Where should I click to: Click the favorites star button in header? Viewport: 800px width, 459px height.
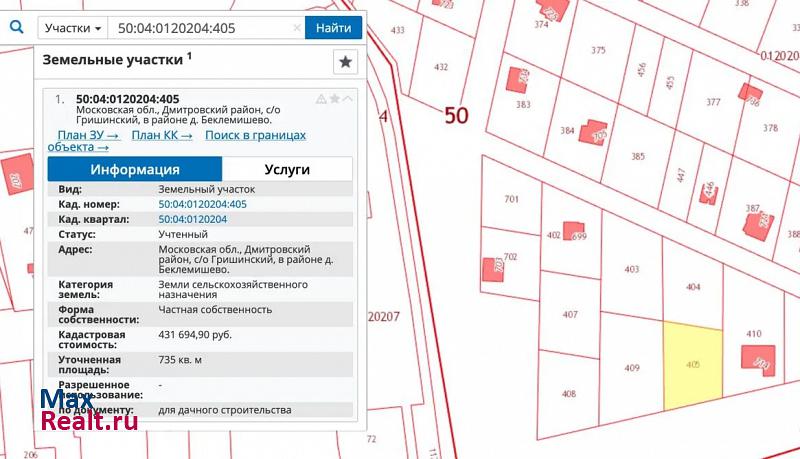point(345,62)
